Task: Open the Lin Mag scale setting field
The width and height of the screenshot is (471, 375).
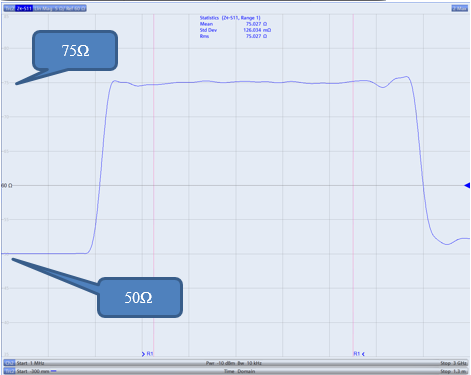Action: 60,8
